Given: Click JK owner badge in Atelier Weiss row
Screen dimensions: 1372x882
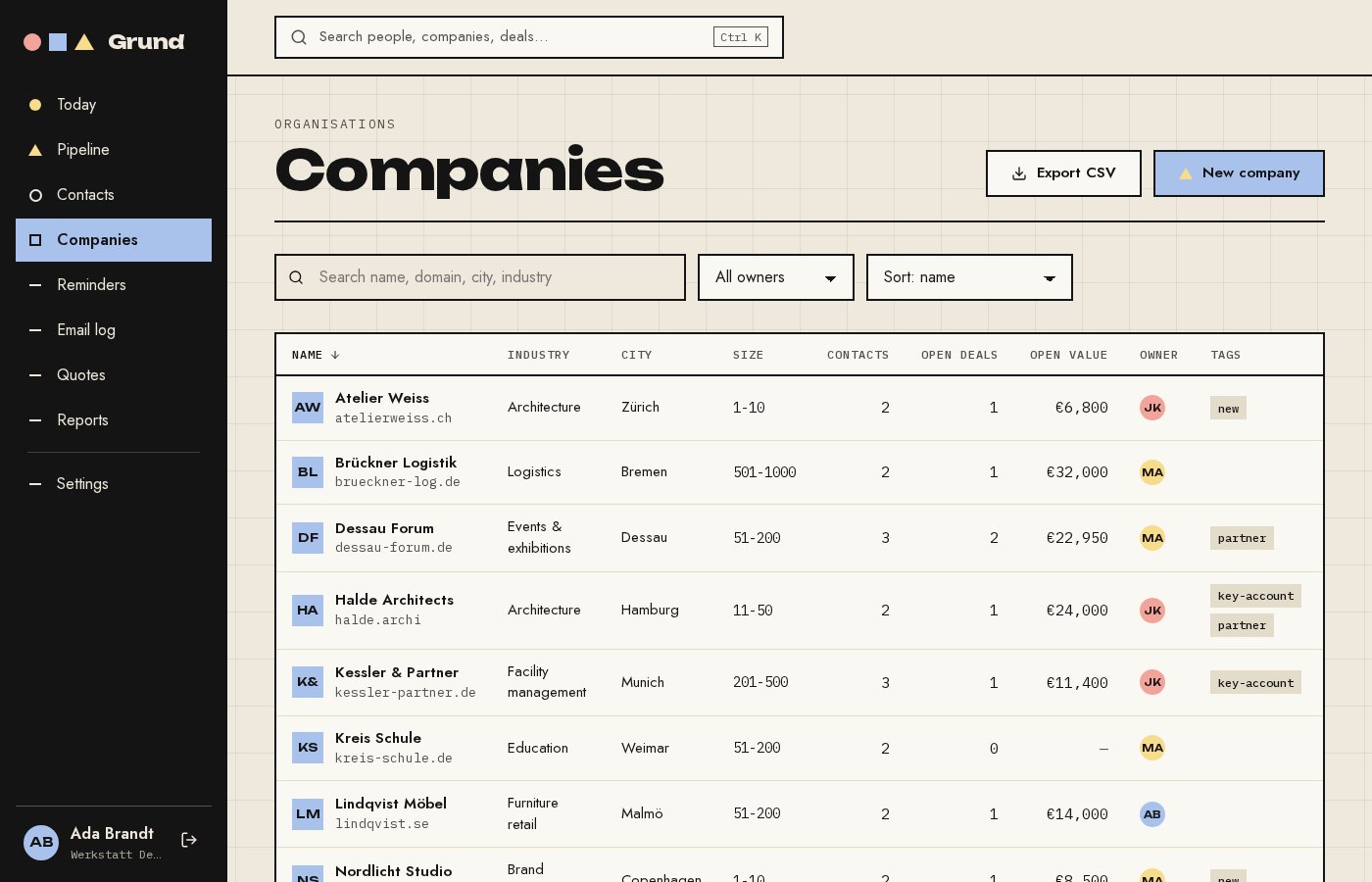Looking at the screenshot, I should coord(1152,408).
